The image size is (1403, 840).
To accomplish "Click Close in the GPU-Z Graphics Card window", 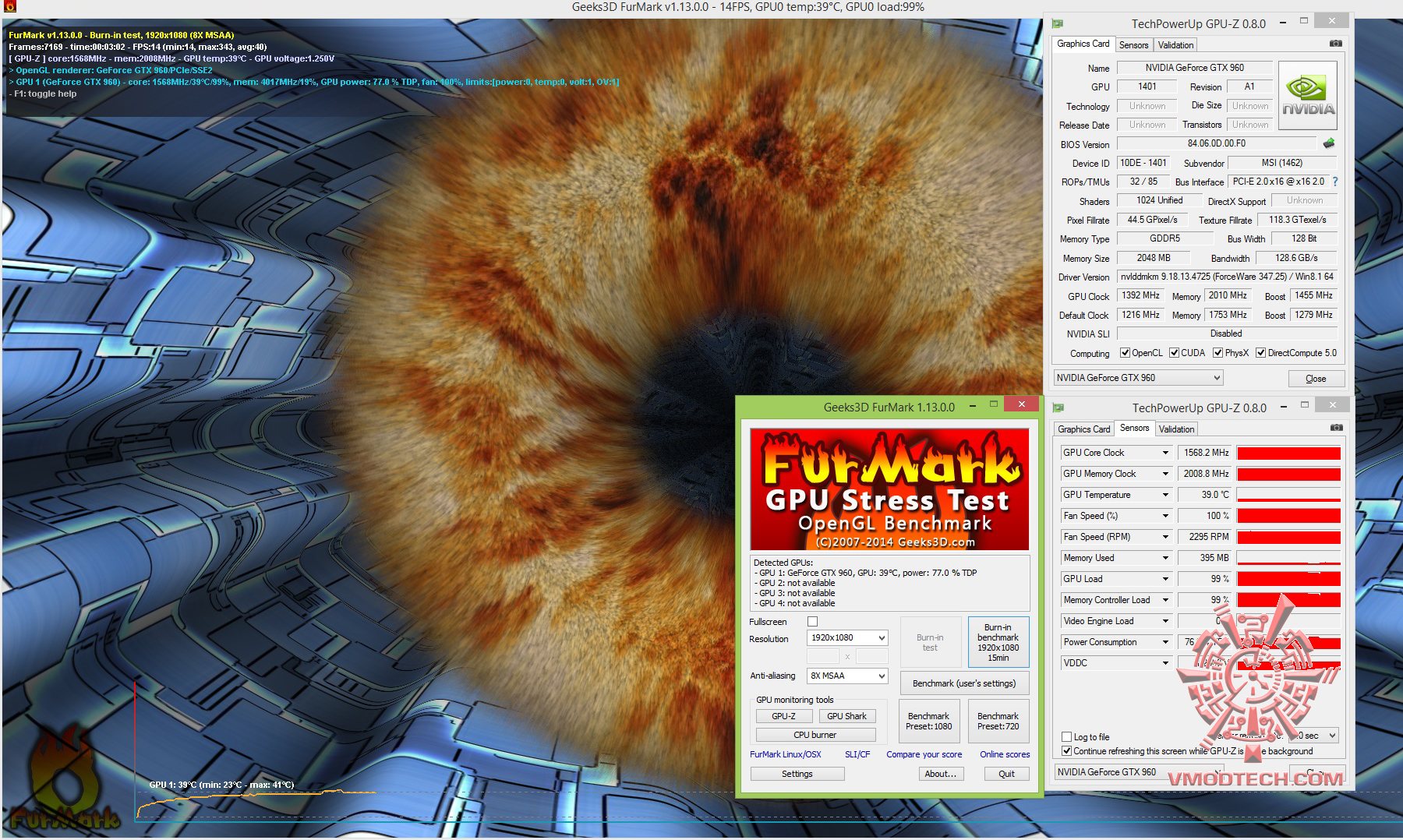I will (x=1316, y=379).
